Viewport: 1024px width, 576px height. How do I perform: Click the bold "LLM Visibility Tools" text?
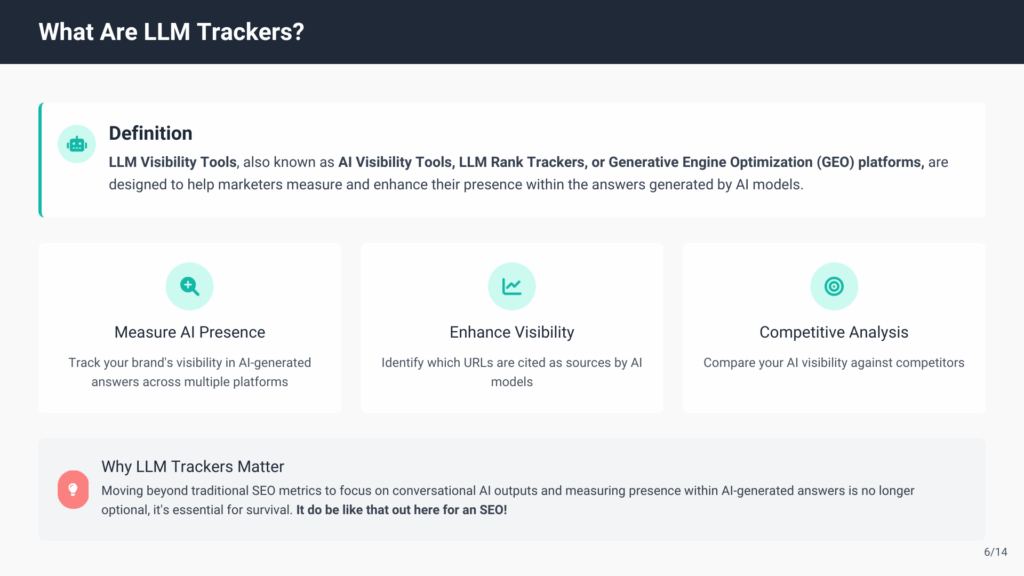pyautogui.click(x=173, y=162)
